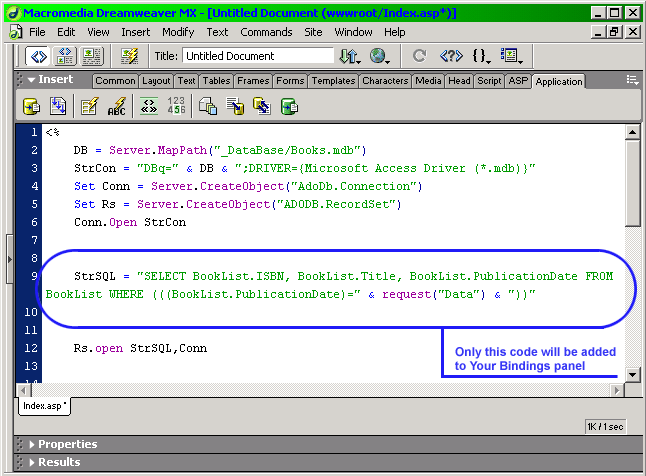The height and width of the screenshot is (476, 646).
Task: Select the Templates insert tab
Action: (333, 81)
